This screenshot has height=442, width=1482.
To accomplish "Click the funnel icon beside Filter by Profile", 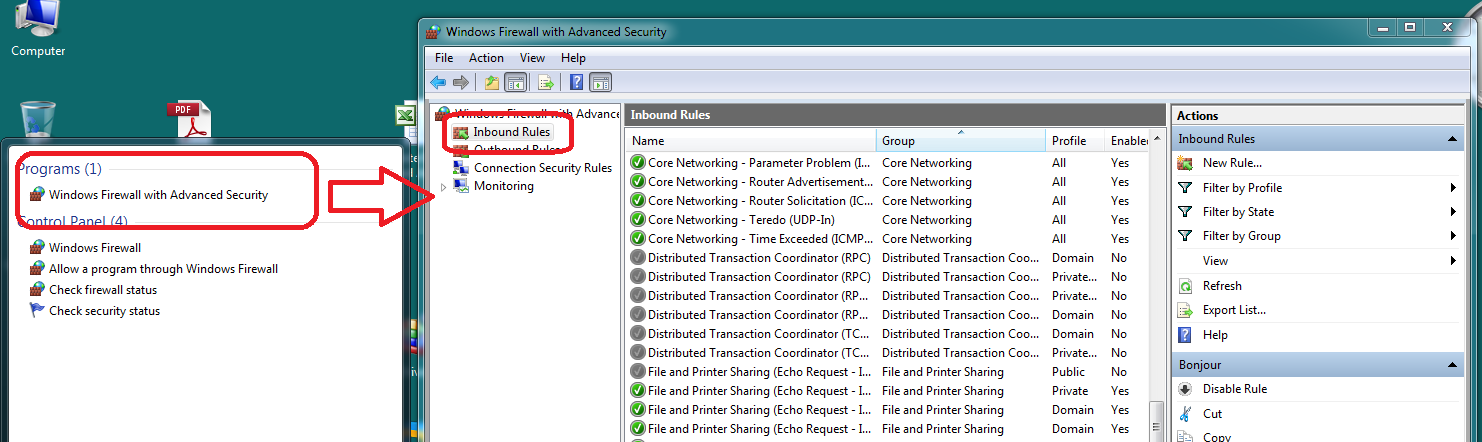I will pos(1185,187).
